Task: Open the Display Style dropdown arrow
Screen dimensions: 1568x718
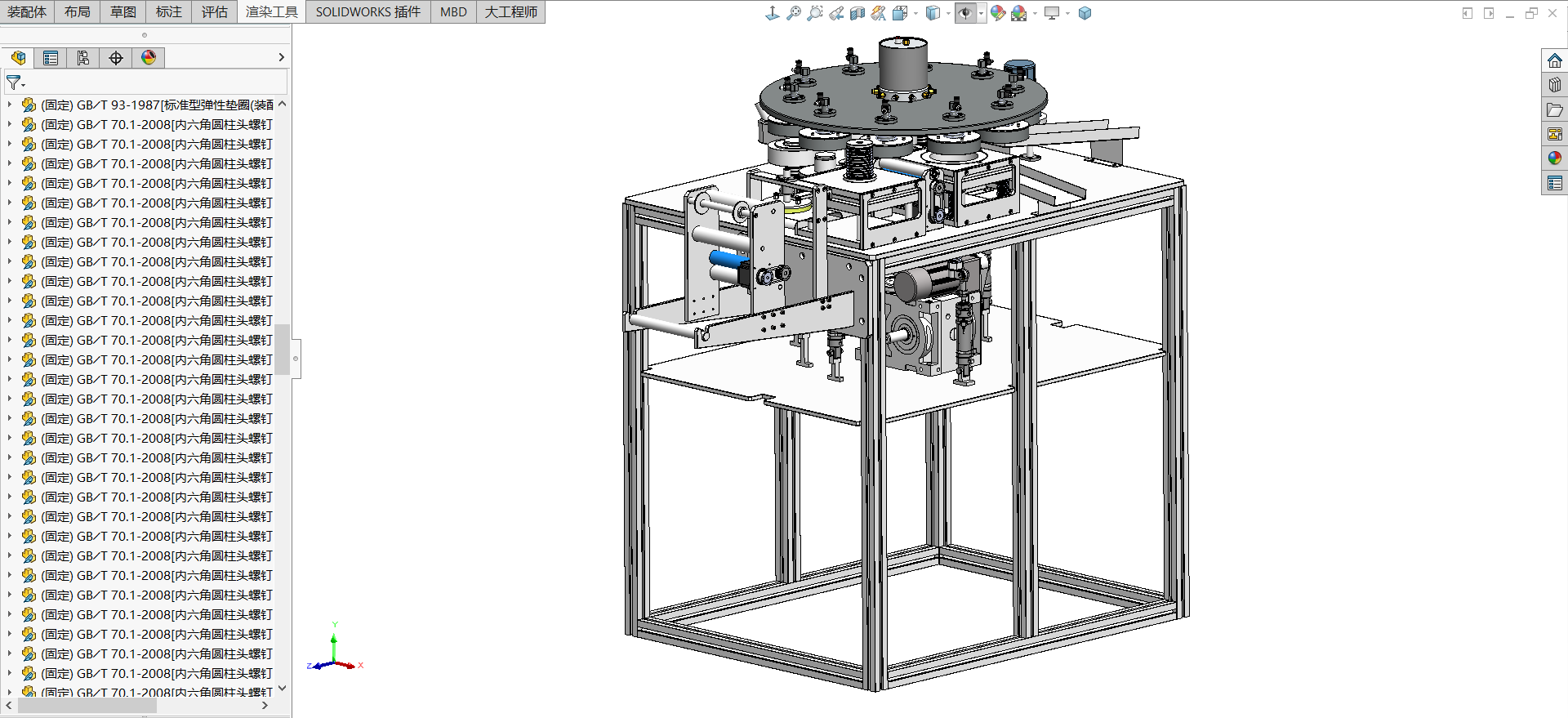Action: coord(948,14)
